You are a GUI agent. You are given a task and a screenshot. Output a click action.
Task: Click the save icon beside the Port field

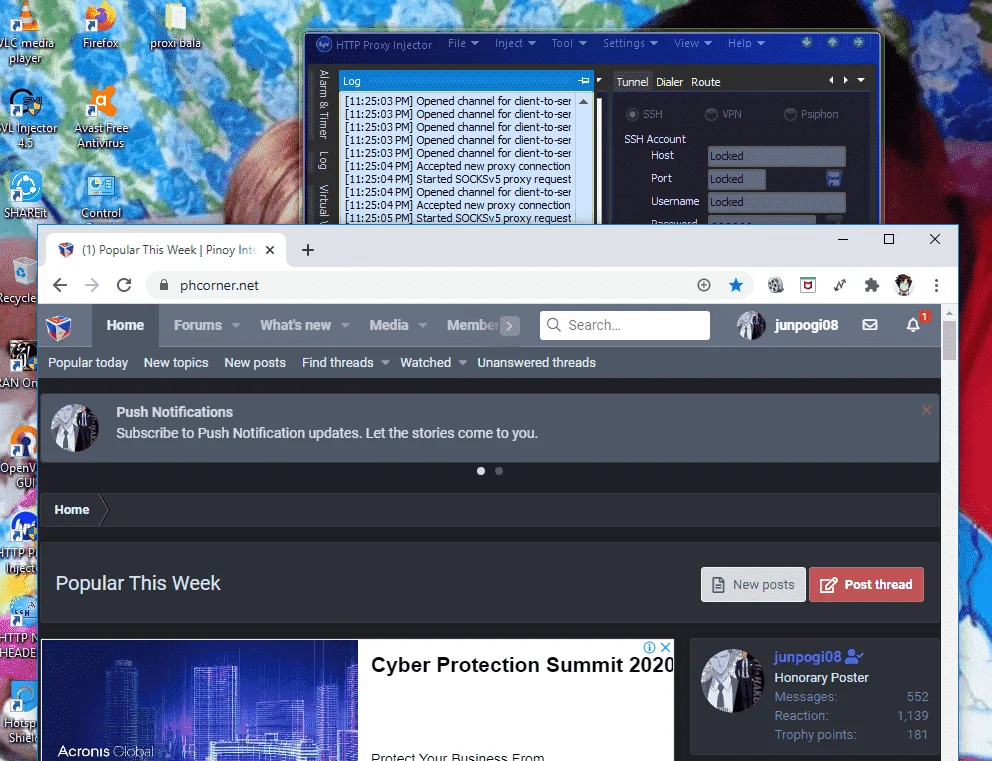pyautogui.click(x=834, y=178)
